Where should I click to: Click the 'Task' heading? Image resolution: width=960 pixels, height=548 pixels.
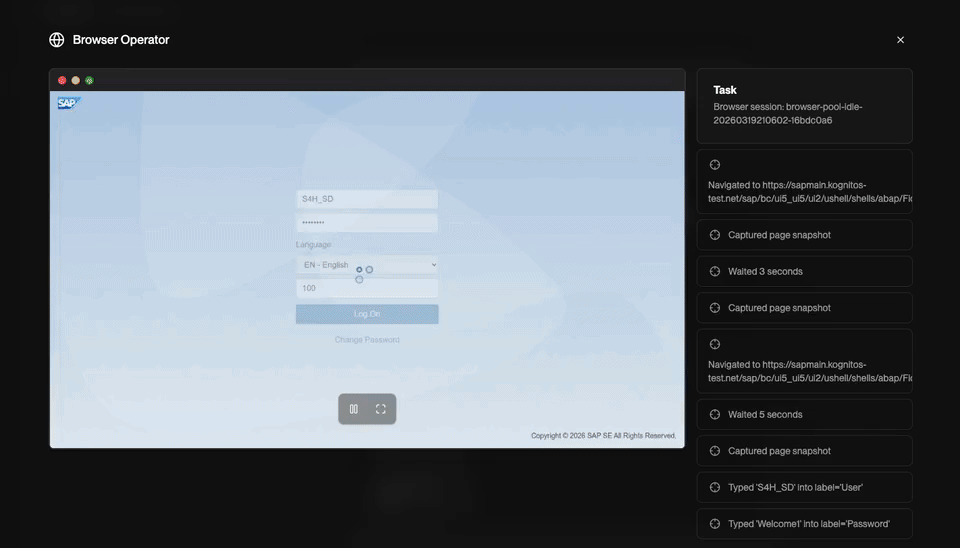tap(725, 90)
